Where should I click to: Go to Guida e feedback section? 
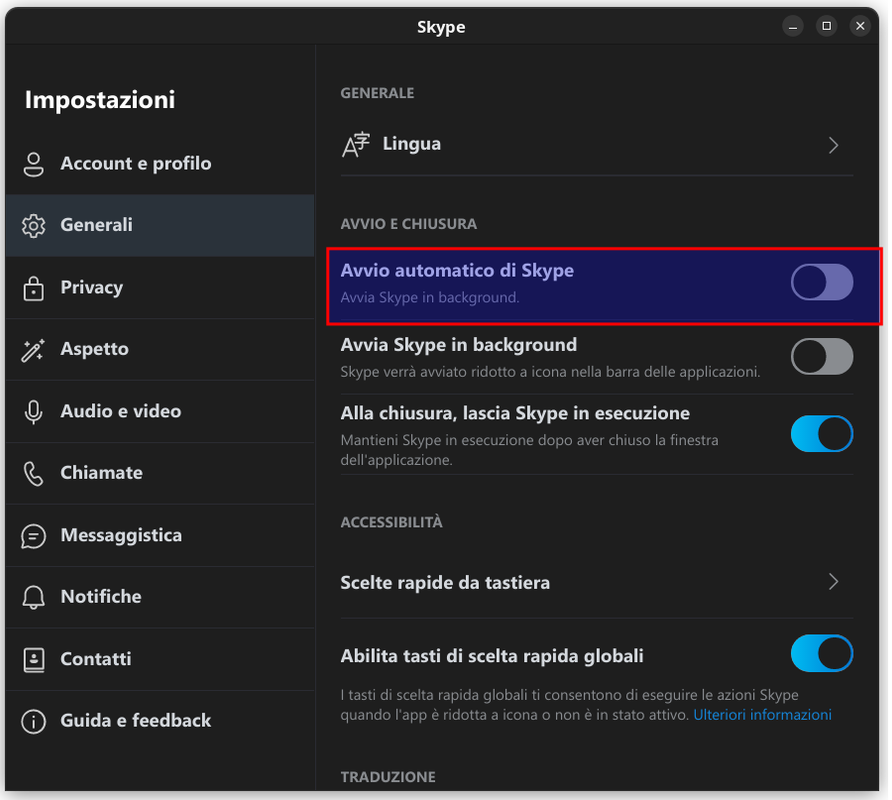(136, 721)
